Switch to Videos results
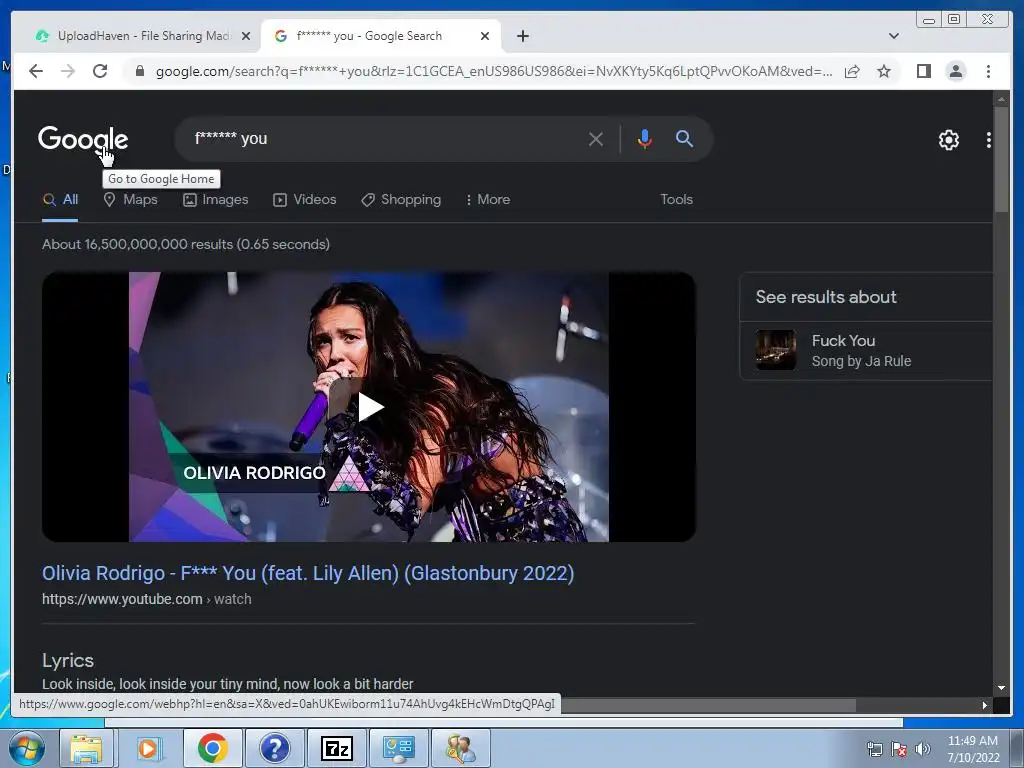 (x=304, y=200)
